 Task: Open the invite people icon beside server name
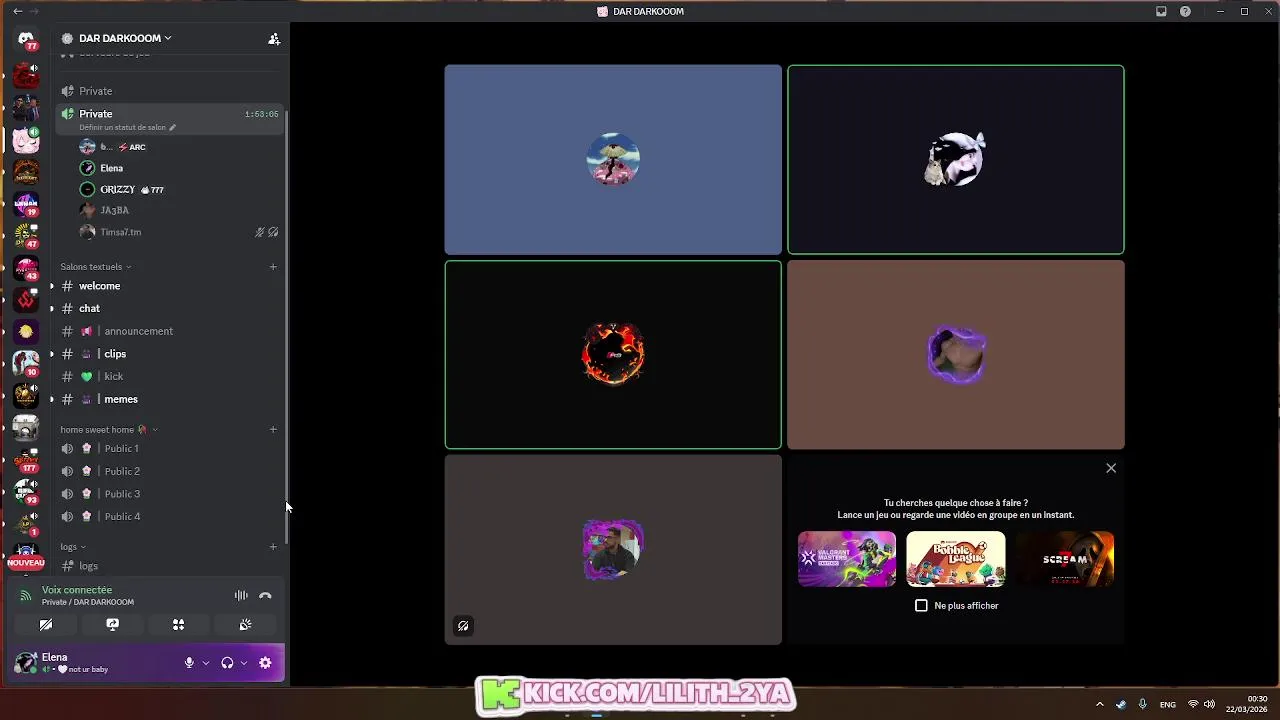(274, 39)
